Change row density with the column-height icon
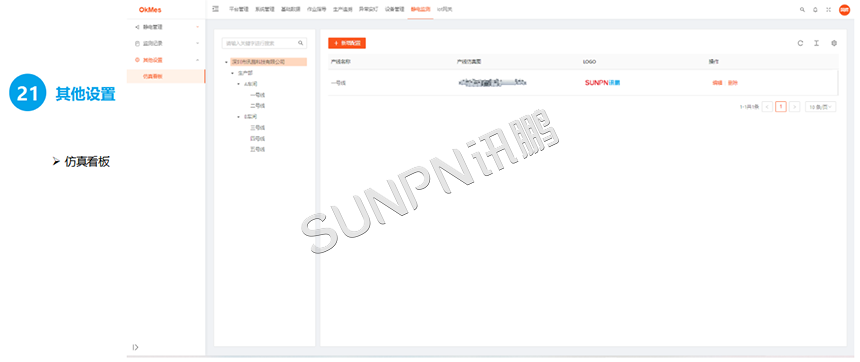The width and height of the screenshot is (860, 362). (816, 43)
